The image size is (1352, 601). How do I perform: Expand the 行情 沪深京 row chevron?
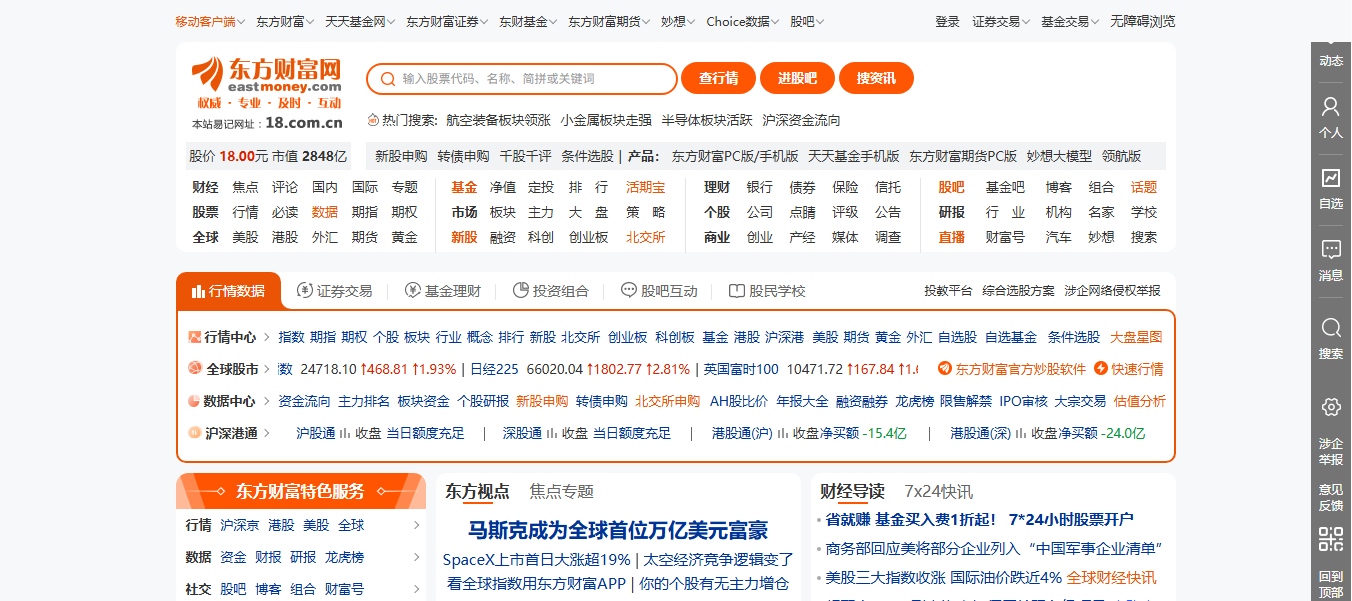(416, 526)
